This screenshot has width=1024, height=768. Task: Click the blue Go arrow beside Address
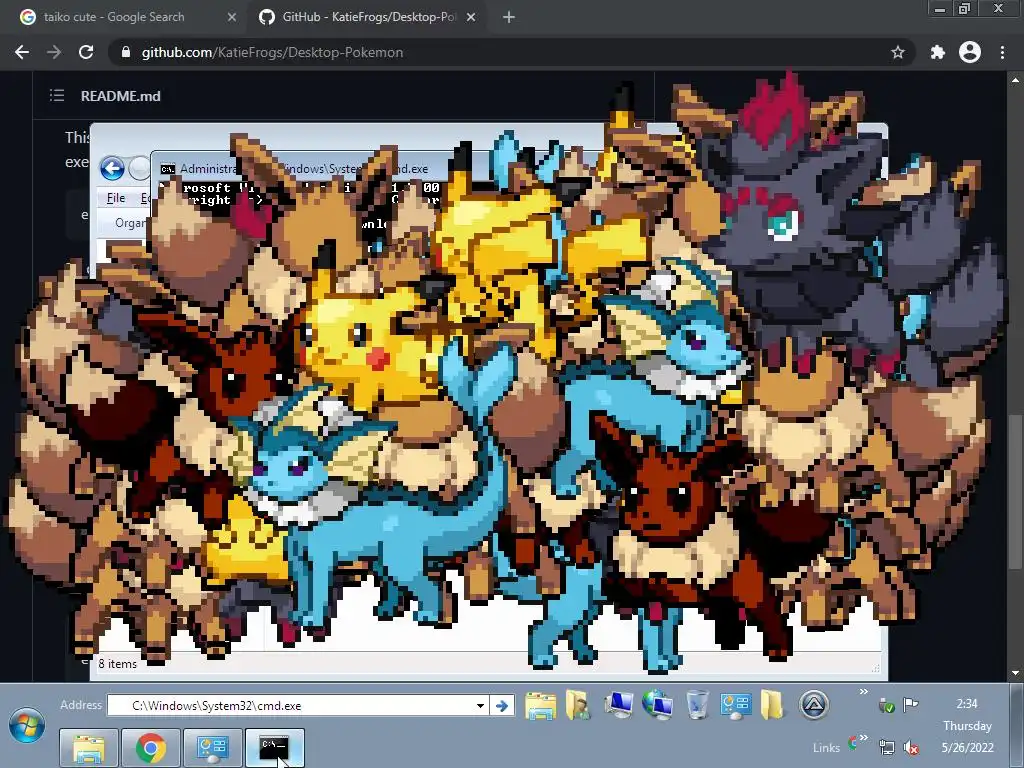click(x=502, y=705)
